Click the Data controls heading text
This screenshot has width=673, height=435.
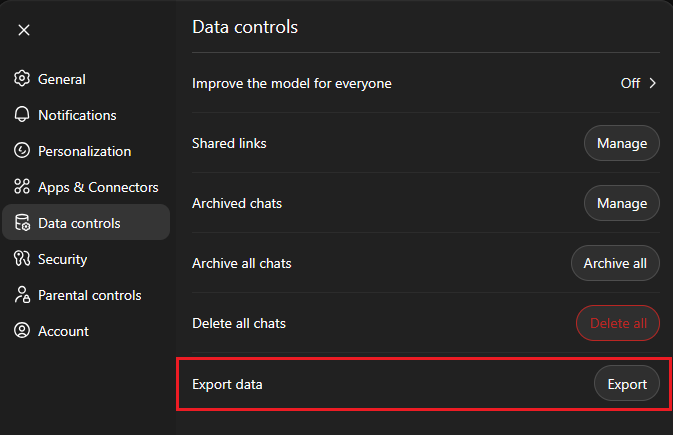point(245,27)
